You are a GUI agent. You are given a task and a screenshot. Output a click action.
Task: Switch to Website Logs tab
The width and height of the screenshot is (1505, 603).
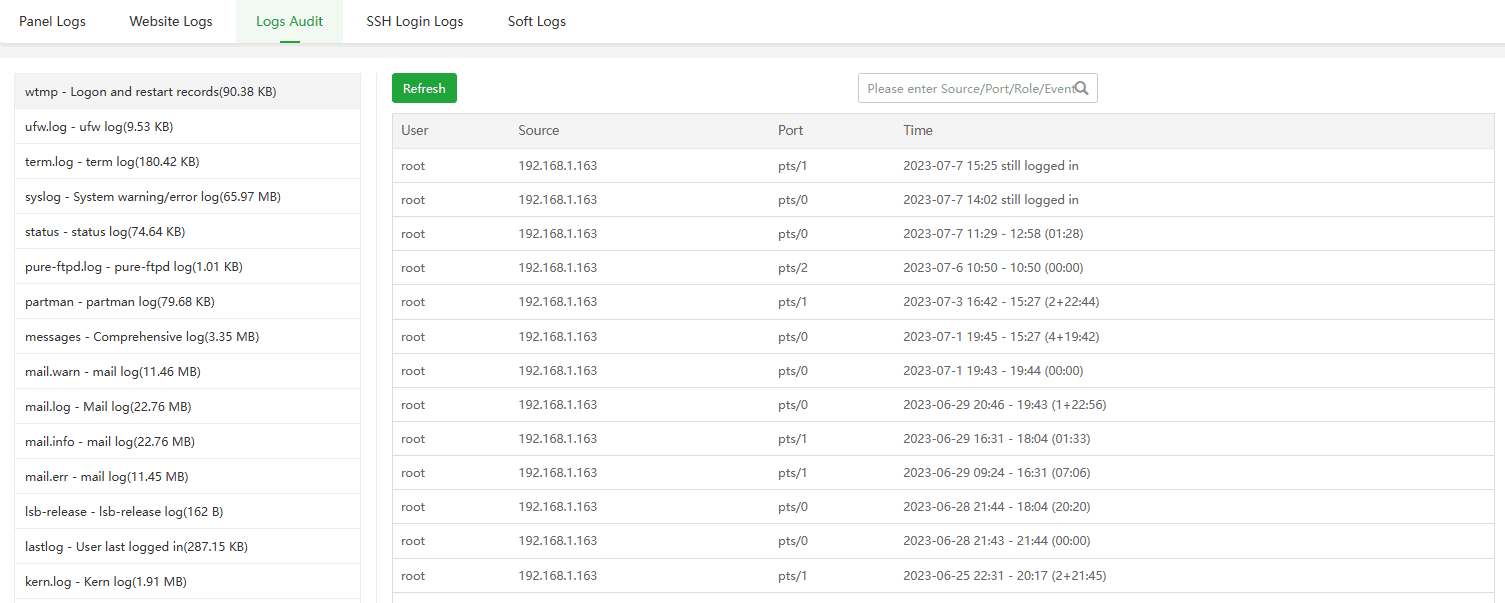coord(171,21)
